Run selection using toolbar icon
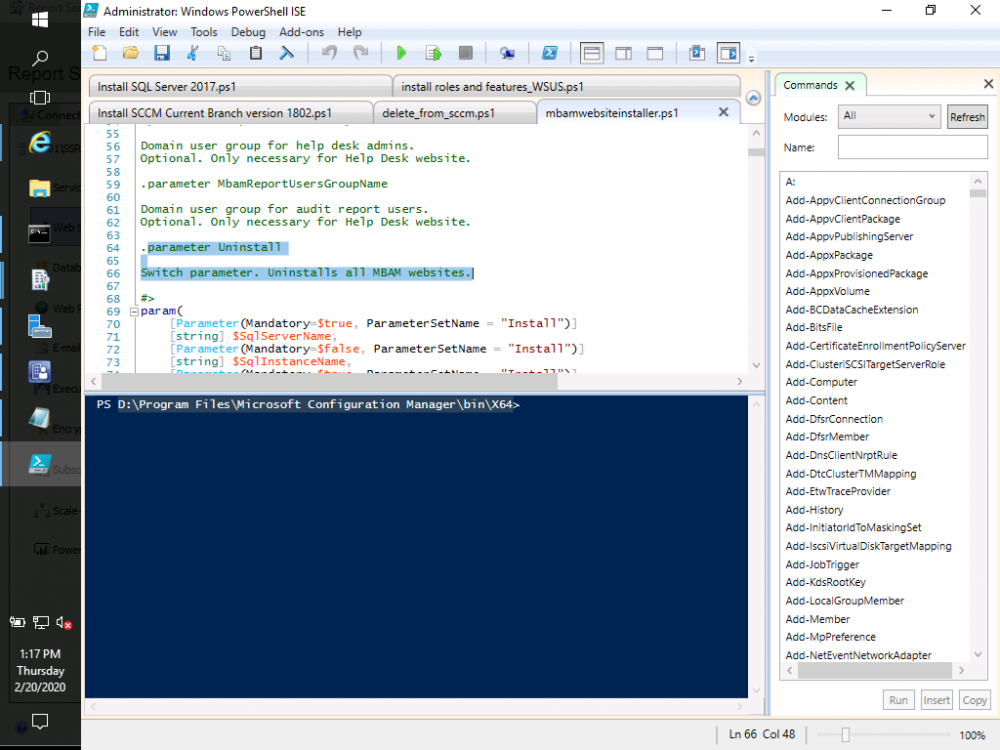The width and height of the screenshot is (1000, 750). tap(434, 53)
